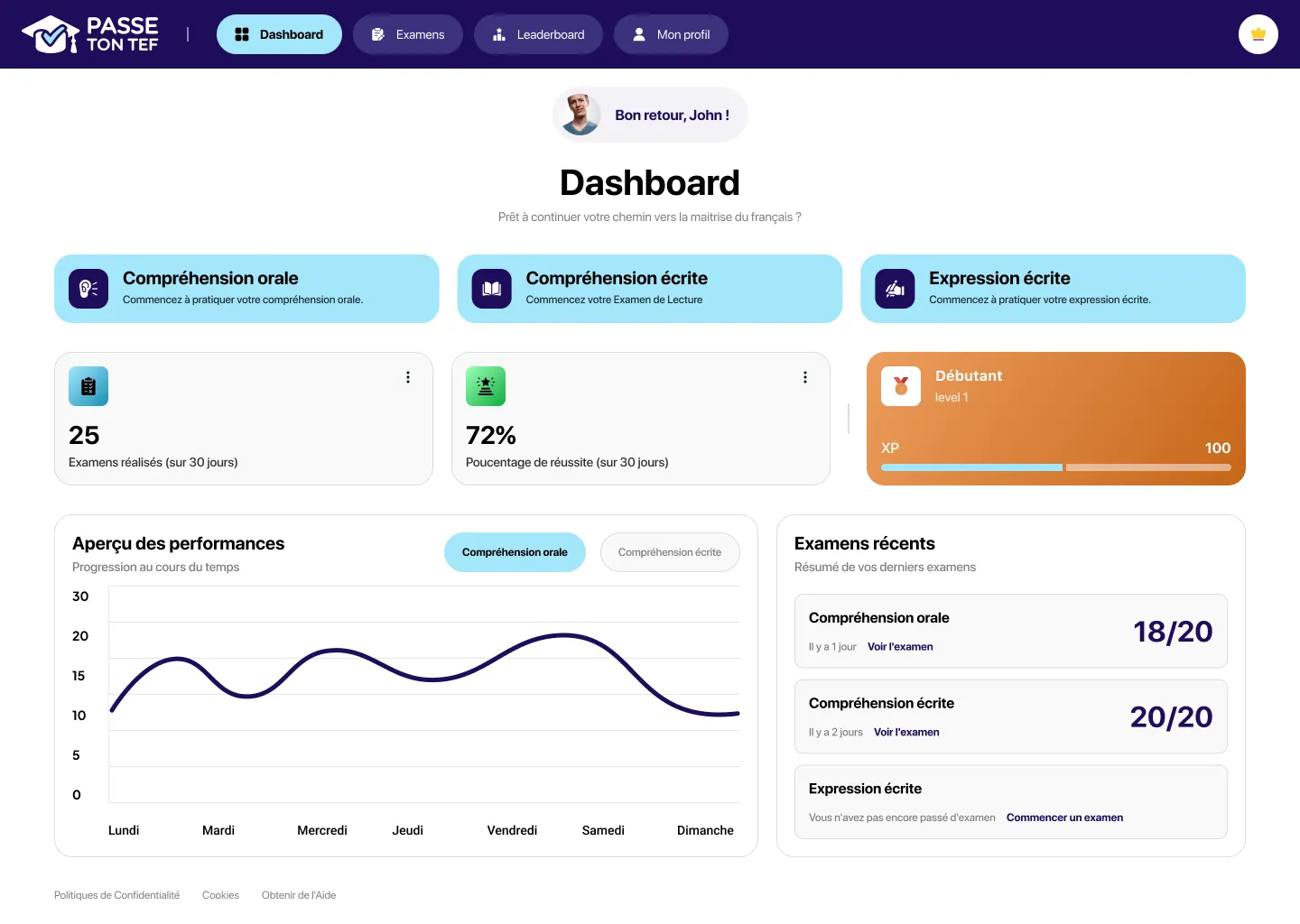The height and width of the screenshot is (924, 1300).
Task: Open options menu on success percentage card
Action: pos(805,377)
